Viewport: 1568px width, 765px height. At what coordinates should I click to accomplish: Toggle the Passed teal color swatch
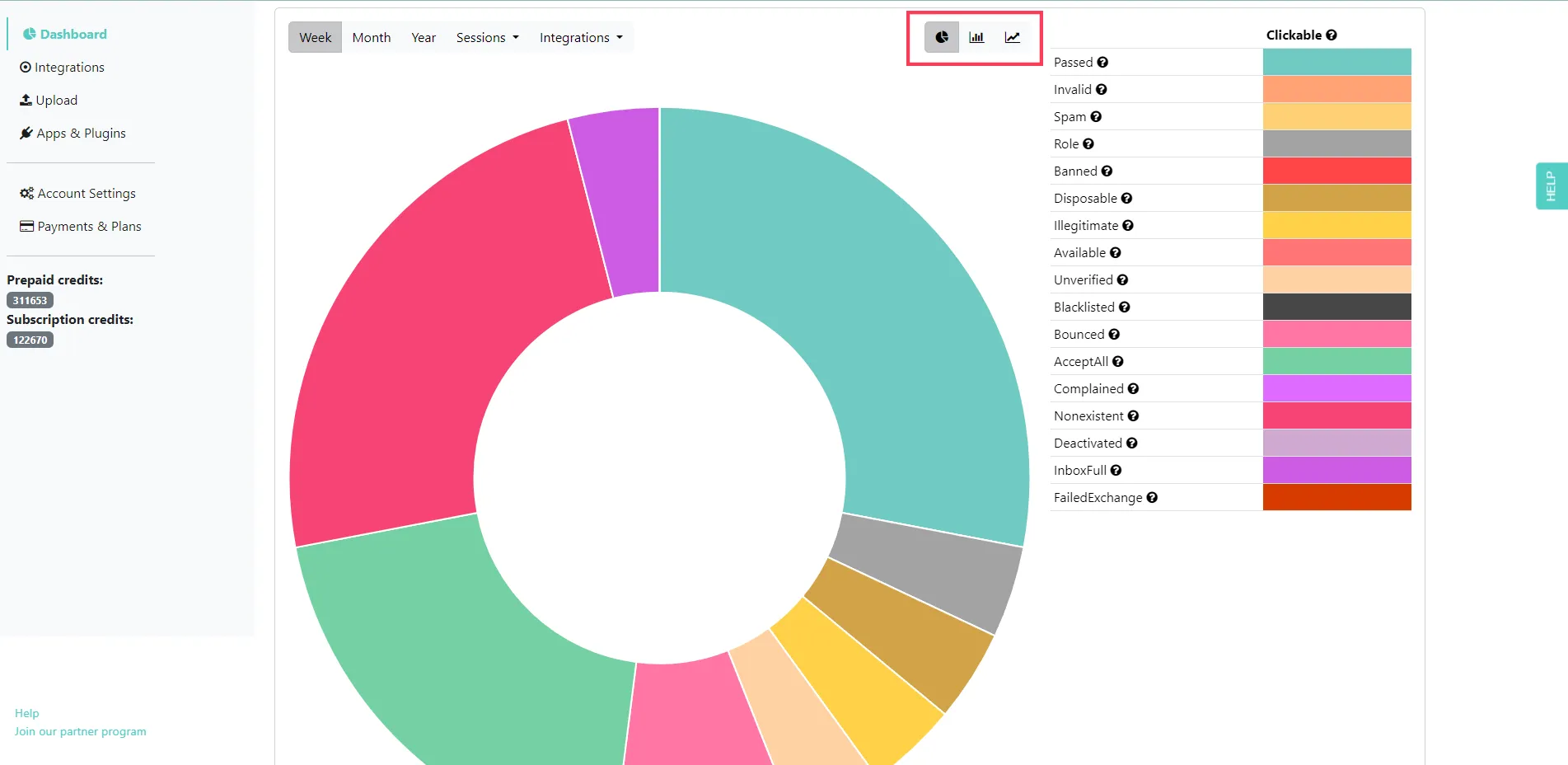1336,62
